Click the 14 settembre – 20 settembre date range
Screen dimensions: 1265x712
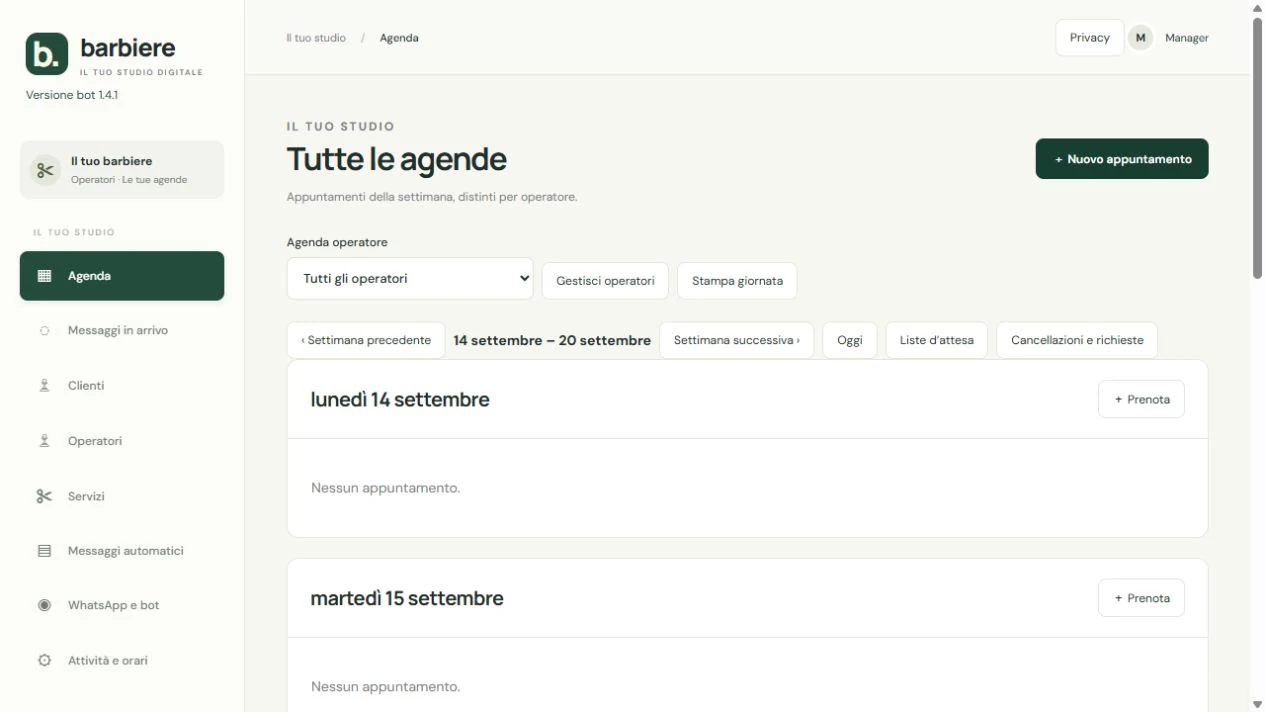[x=552, y=340]
